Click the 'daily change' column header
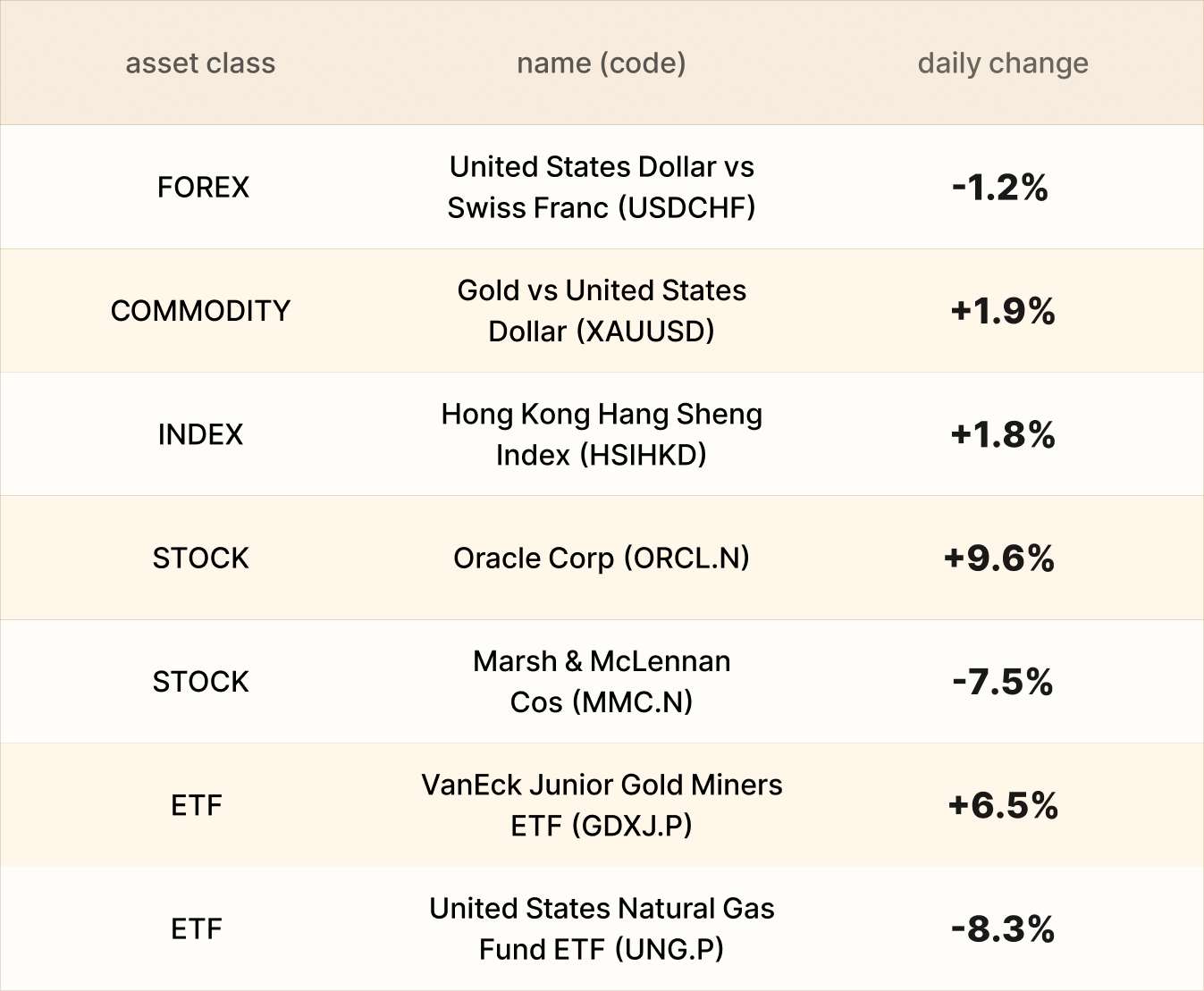1204x991 pixels. (1003, 63)
